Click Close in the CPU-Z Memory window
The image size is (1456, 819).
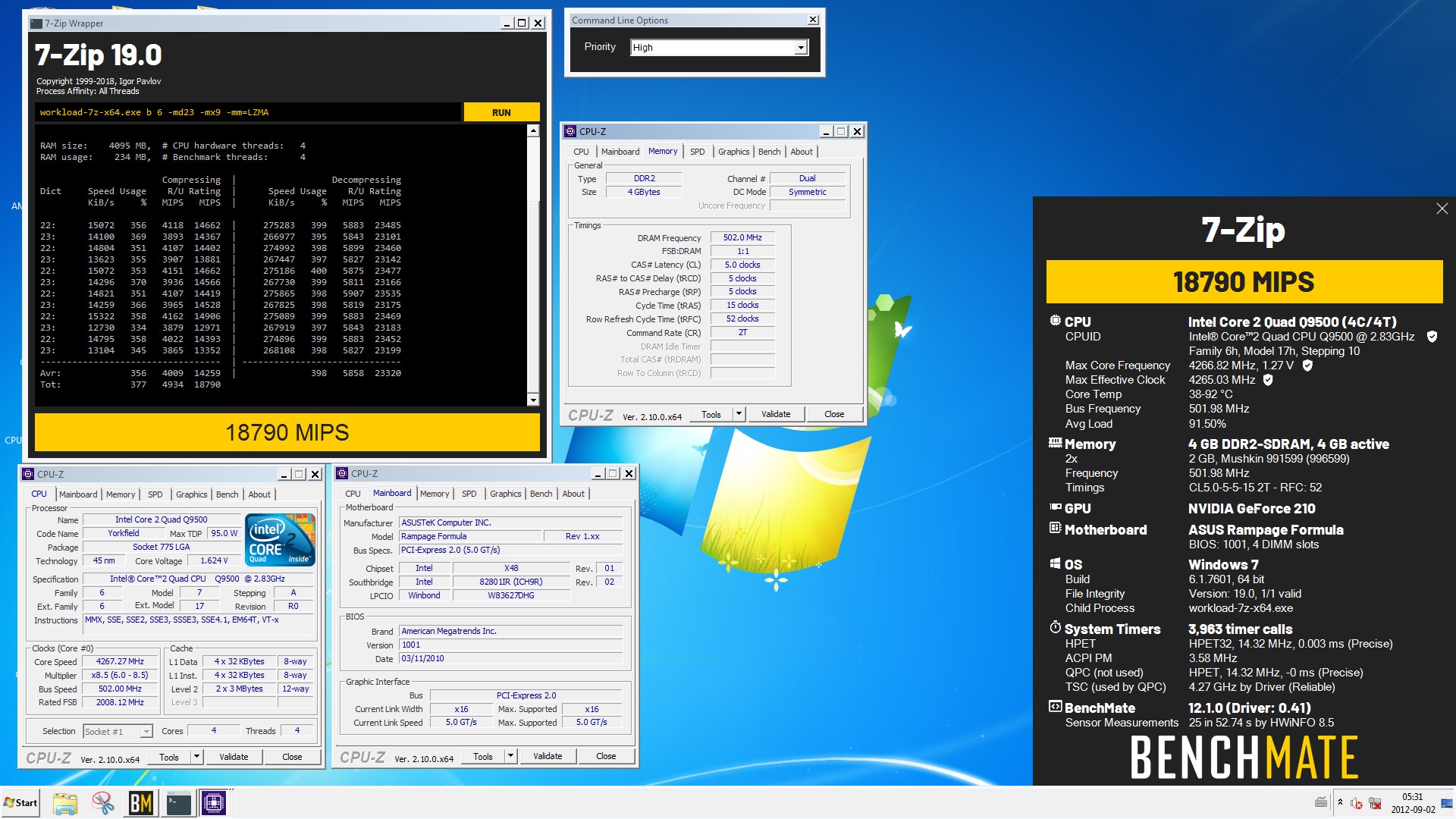(x=834, y=414)
